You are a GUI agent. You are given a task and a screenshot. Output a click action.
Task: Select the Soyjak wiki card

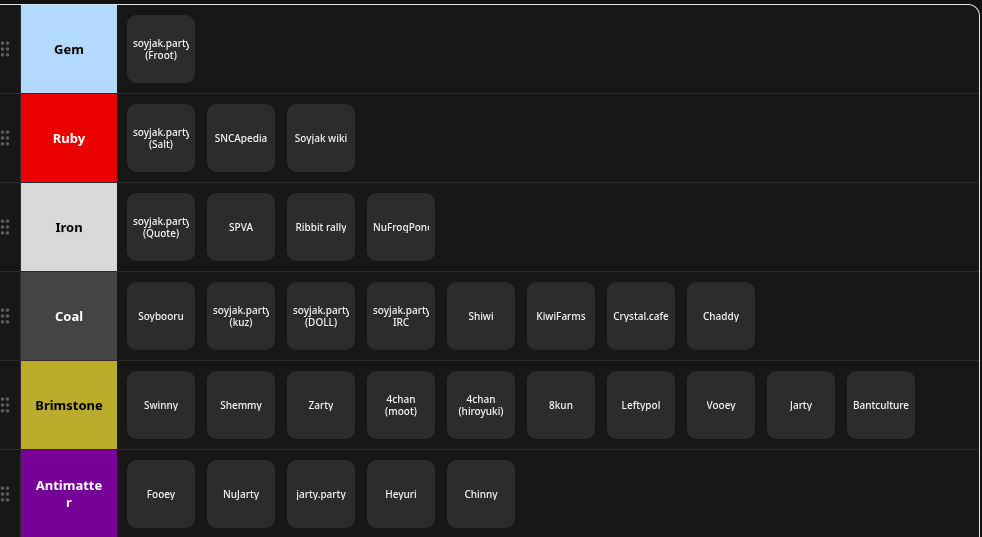coord(321,138)
